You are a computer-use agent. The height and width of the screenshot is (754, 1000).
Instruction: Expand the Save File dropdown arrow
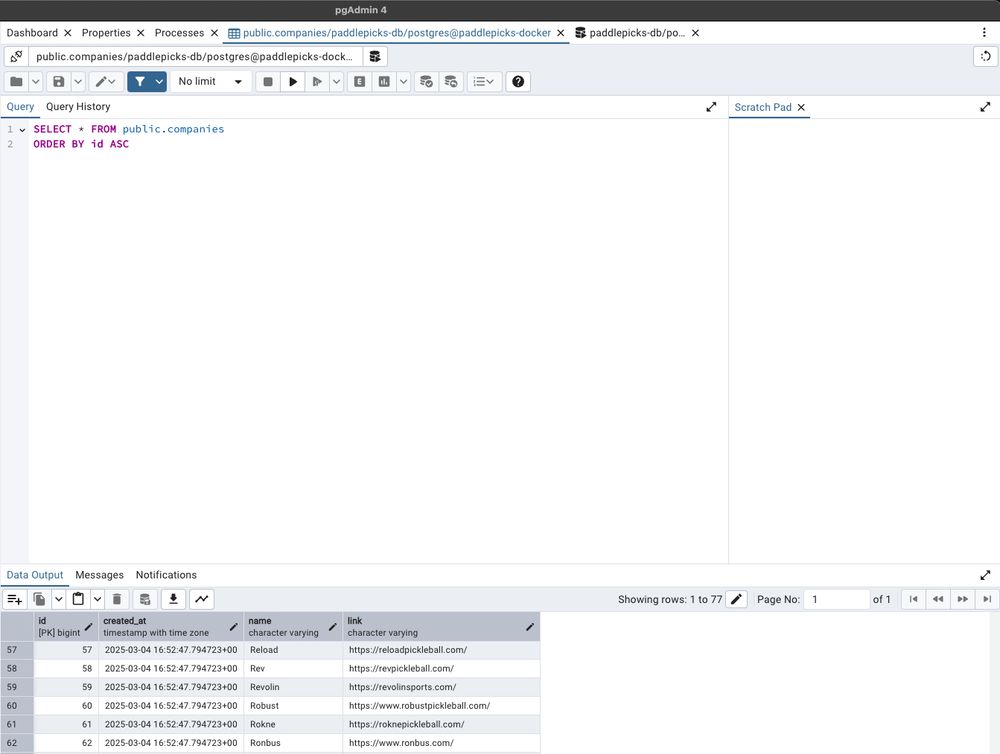pyautogui.click(x=78, y=82)
